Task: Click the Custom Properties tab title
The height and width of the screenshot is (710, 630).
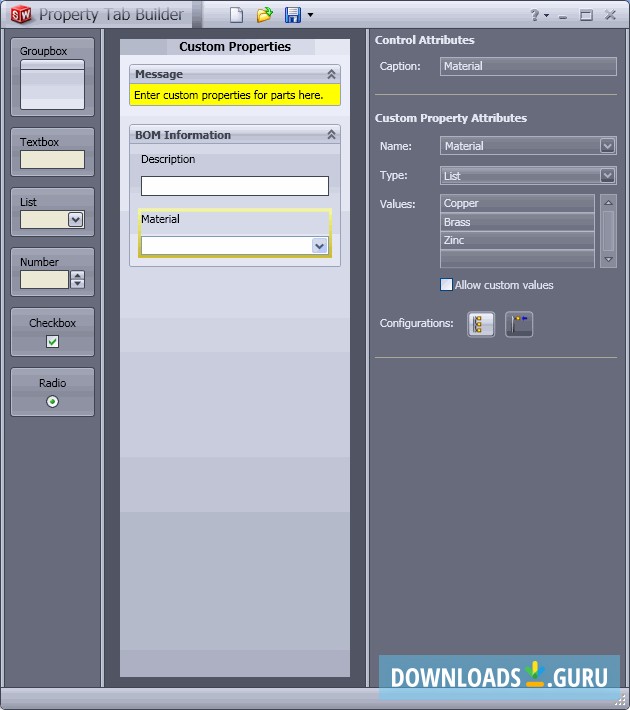Action: click(235, 47)
